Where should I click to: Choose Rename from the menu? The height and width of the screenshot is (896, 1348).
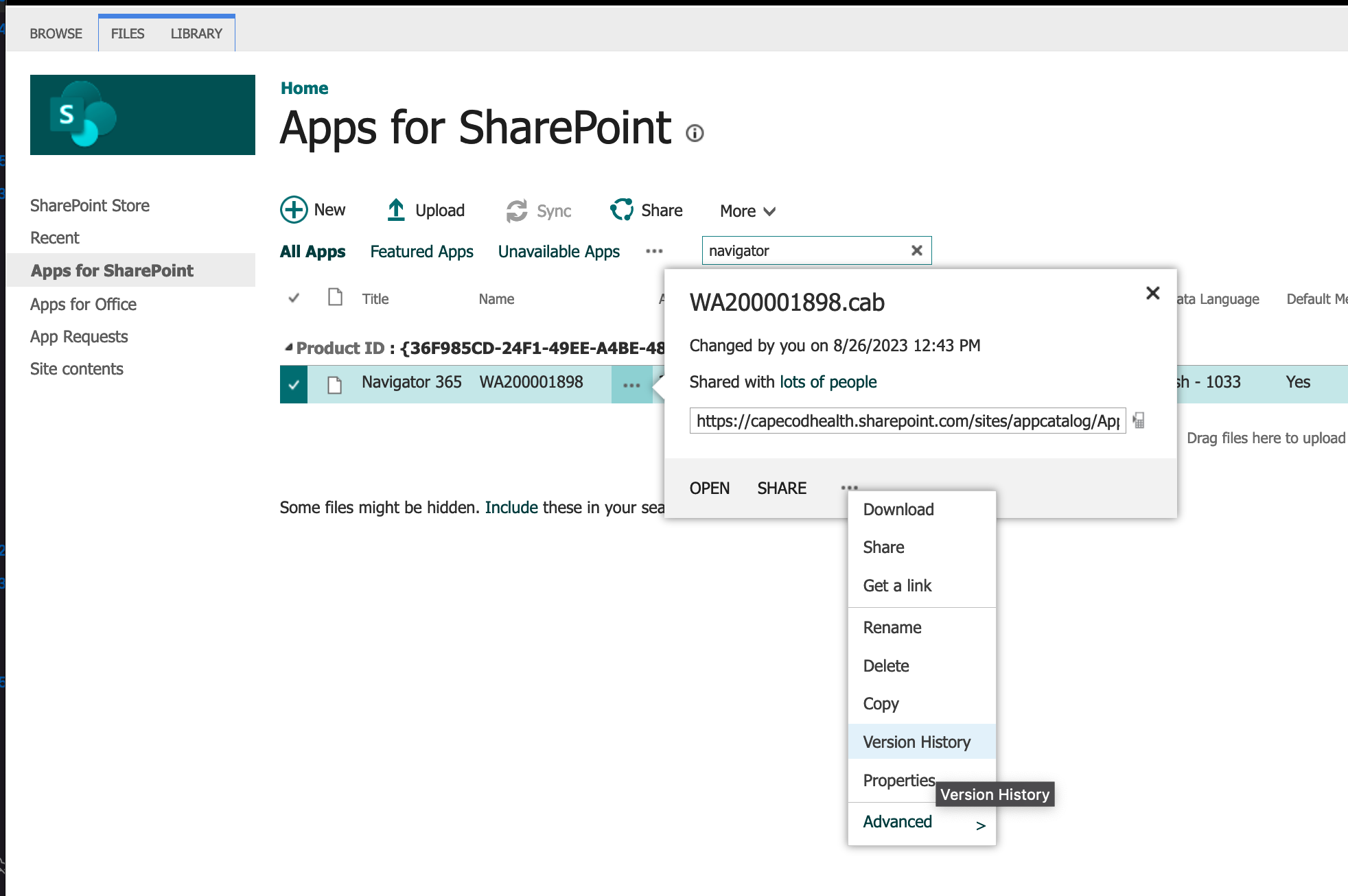(922, 628)
